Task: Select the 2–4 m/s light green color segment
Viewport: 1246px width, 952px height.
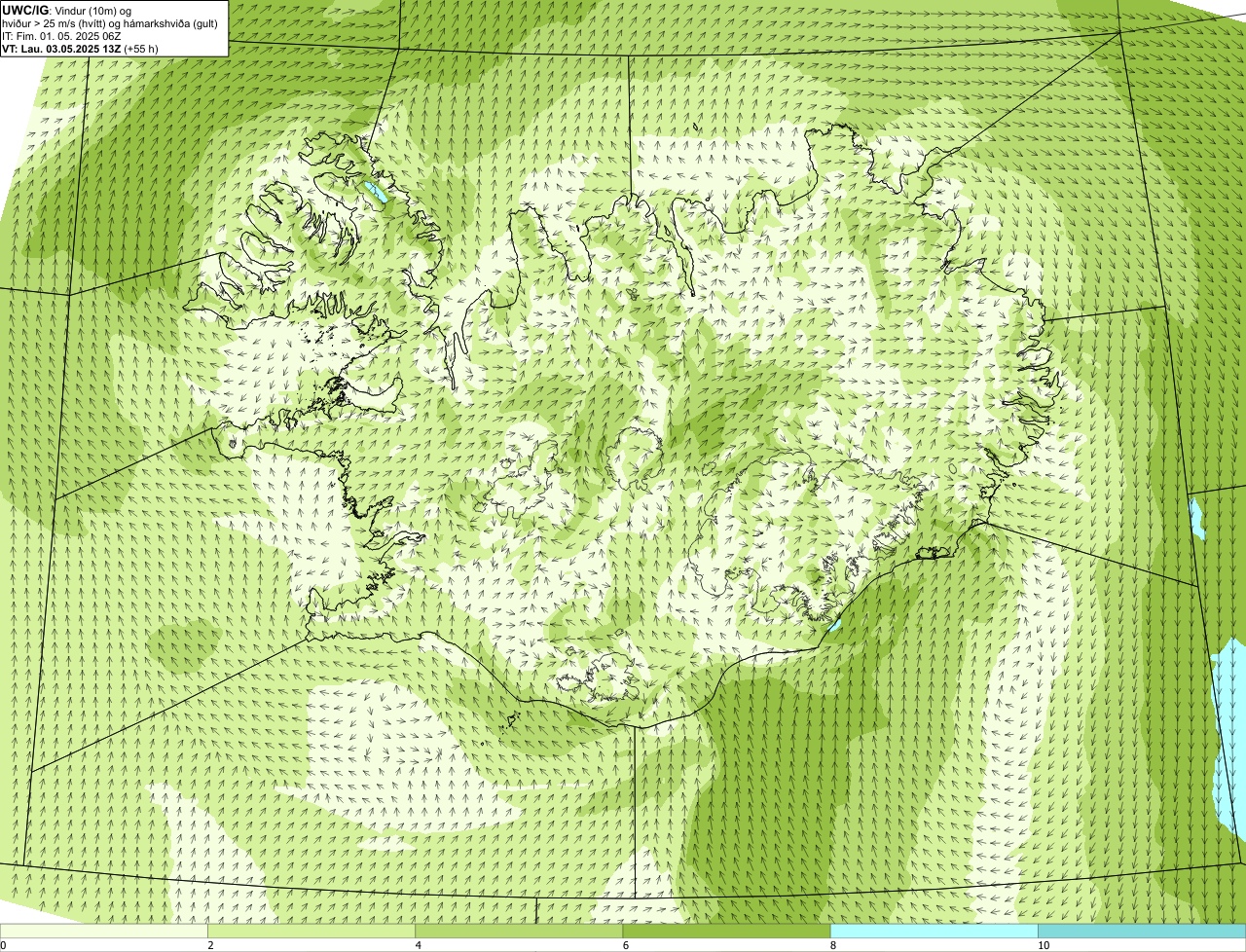Action: coord(311,932)
